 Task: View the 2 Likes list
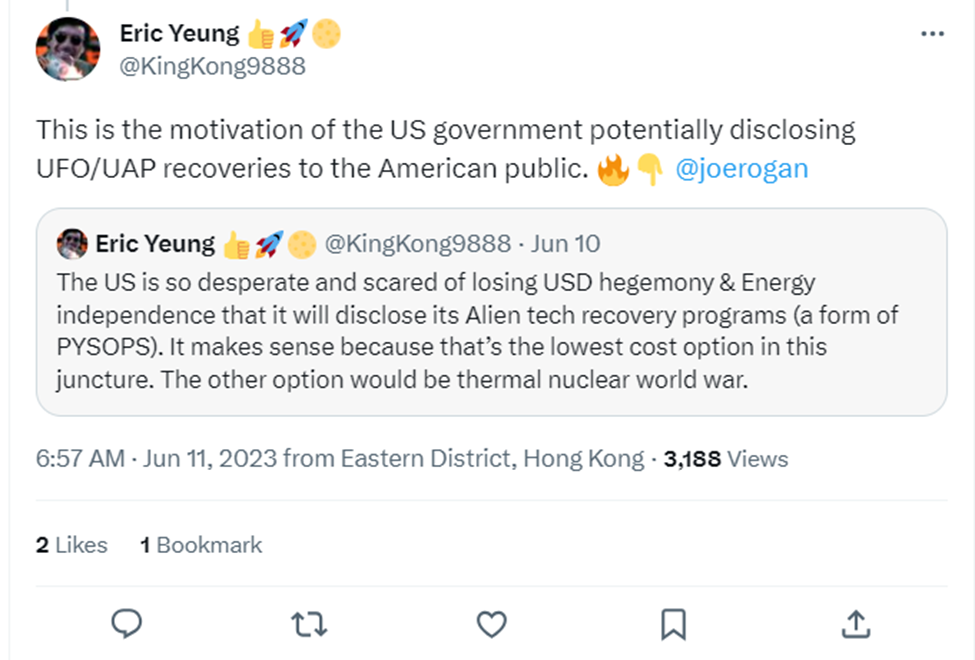click(71, 545)
